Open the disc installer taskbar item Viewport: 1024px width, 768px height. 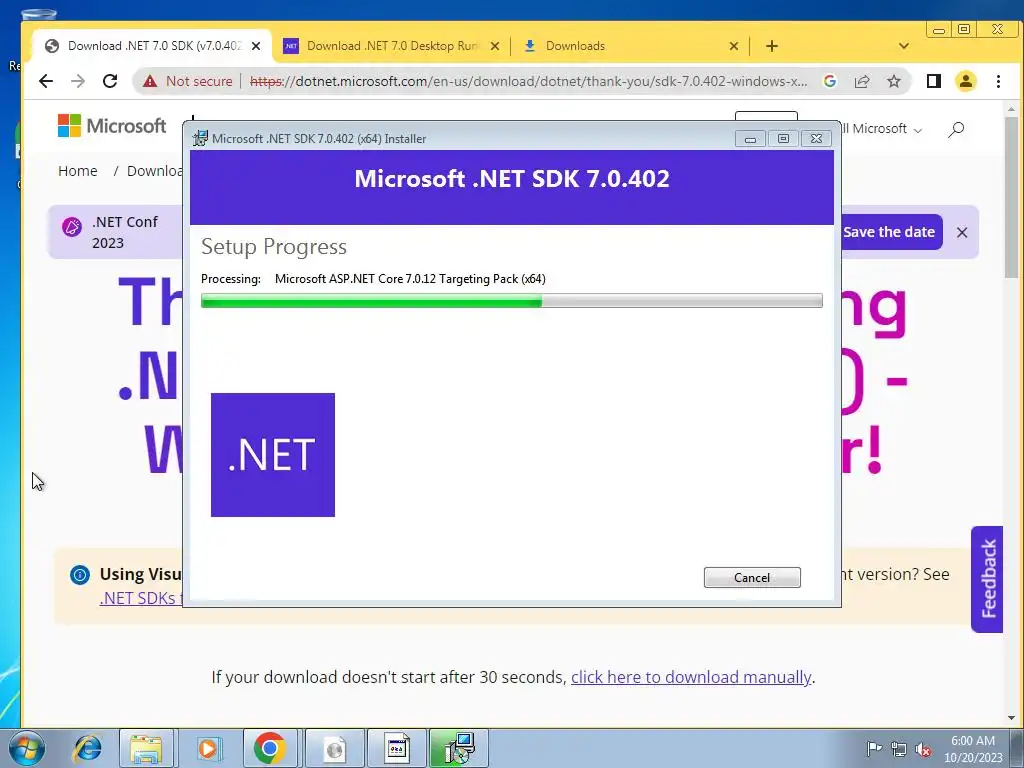pyautogui.click(x=333, y=748)
